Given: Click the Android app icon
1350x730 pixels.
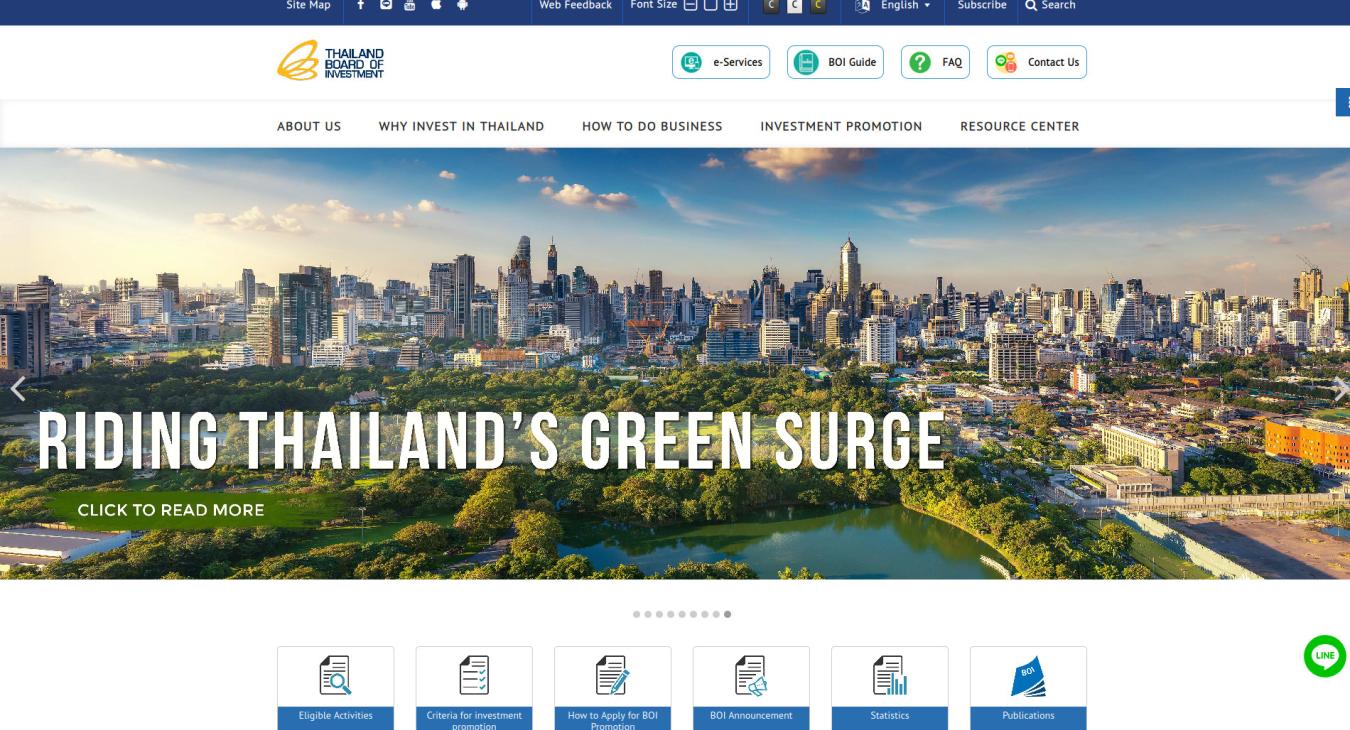Looking at the screenshot, I should coord(461,5).
